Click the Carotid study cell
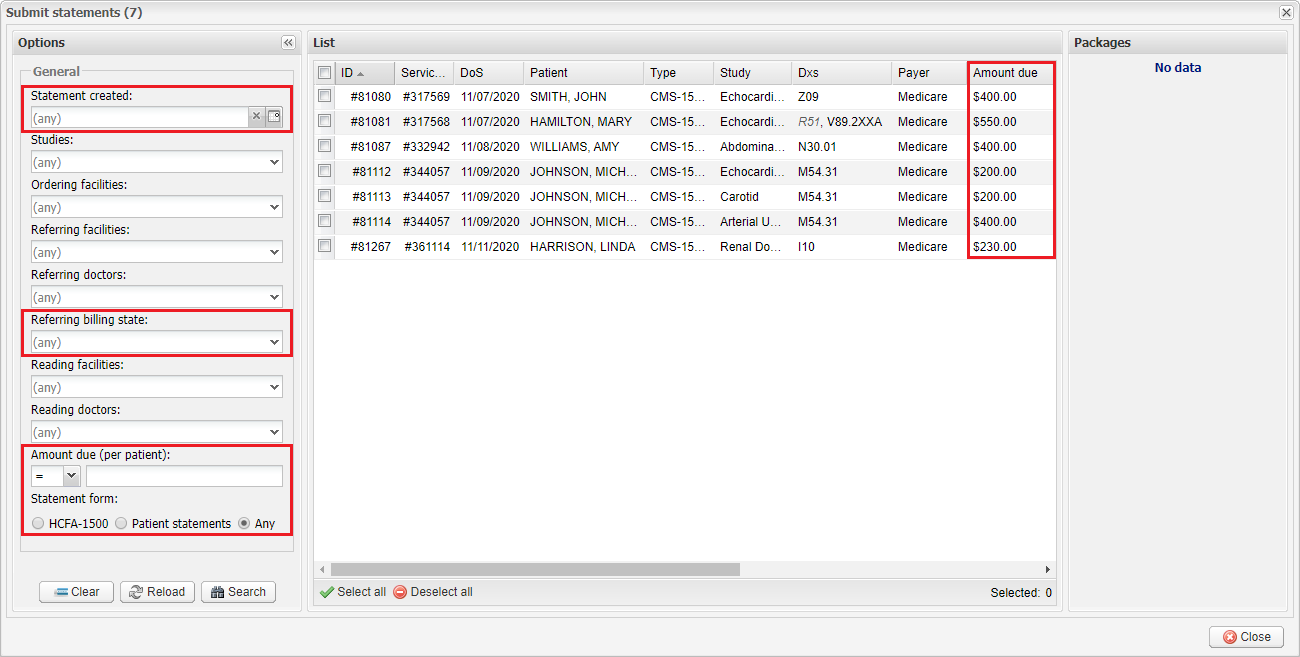 pyautogui.click(x=753, y=196)
